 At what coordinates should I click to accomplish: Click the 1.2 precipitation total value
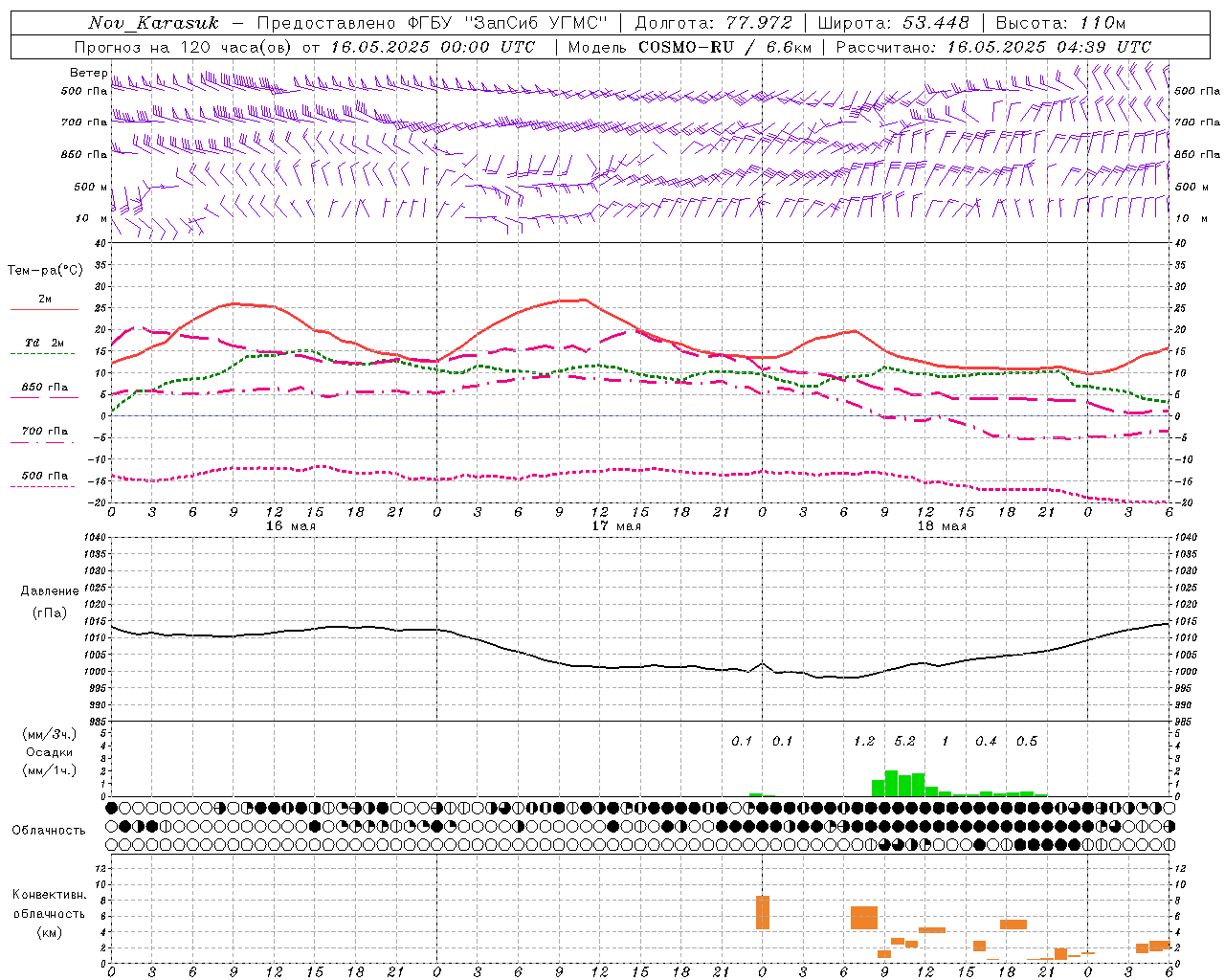(x=864, y=741)
